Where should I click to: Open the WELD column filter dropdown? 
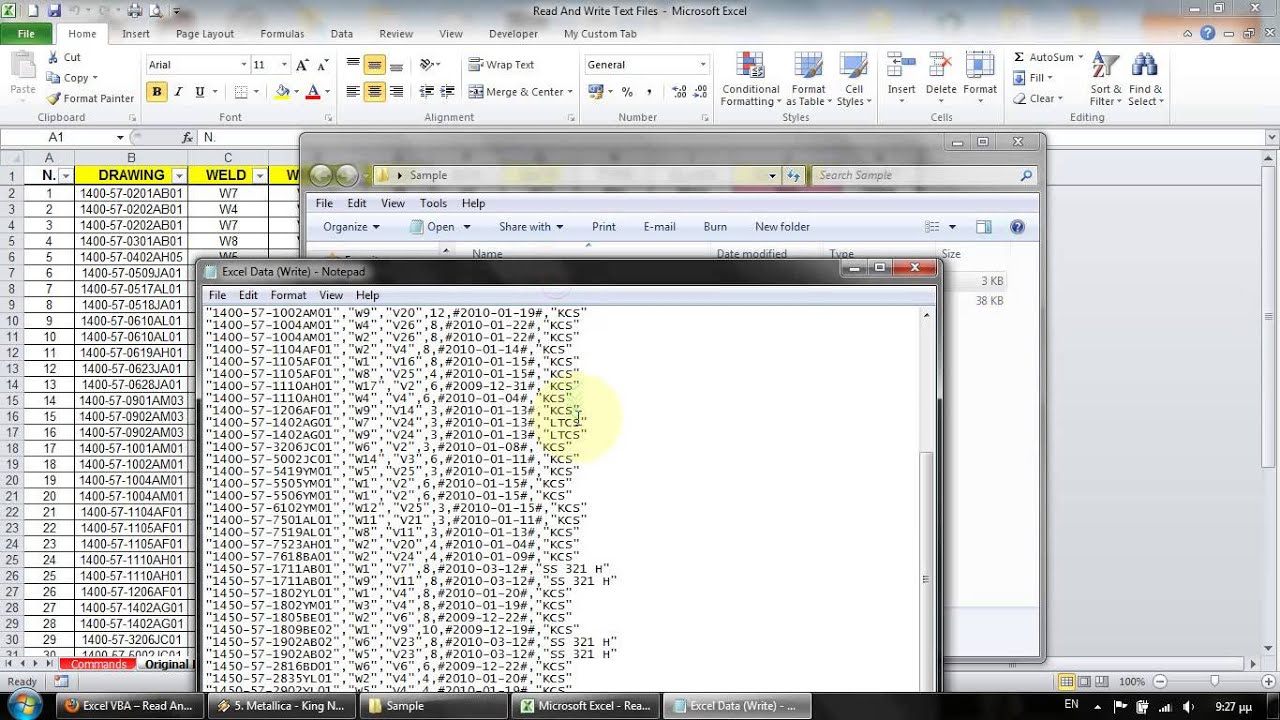[259, 175]
